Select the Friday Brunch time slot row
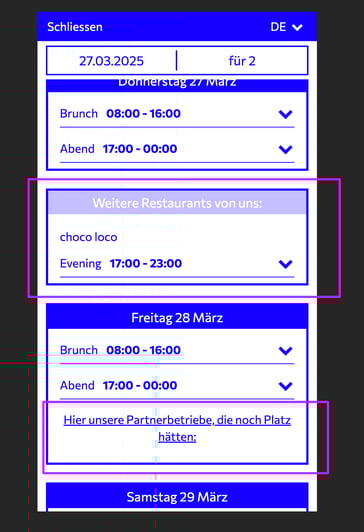The width and height of the screenshot is (364, 532). click(177, 350)
